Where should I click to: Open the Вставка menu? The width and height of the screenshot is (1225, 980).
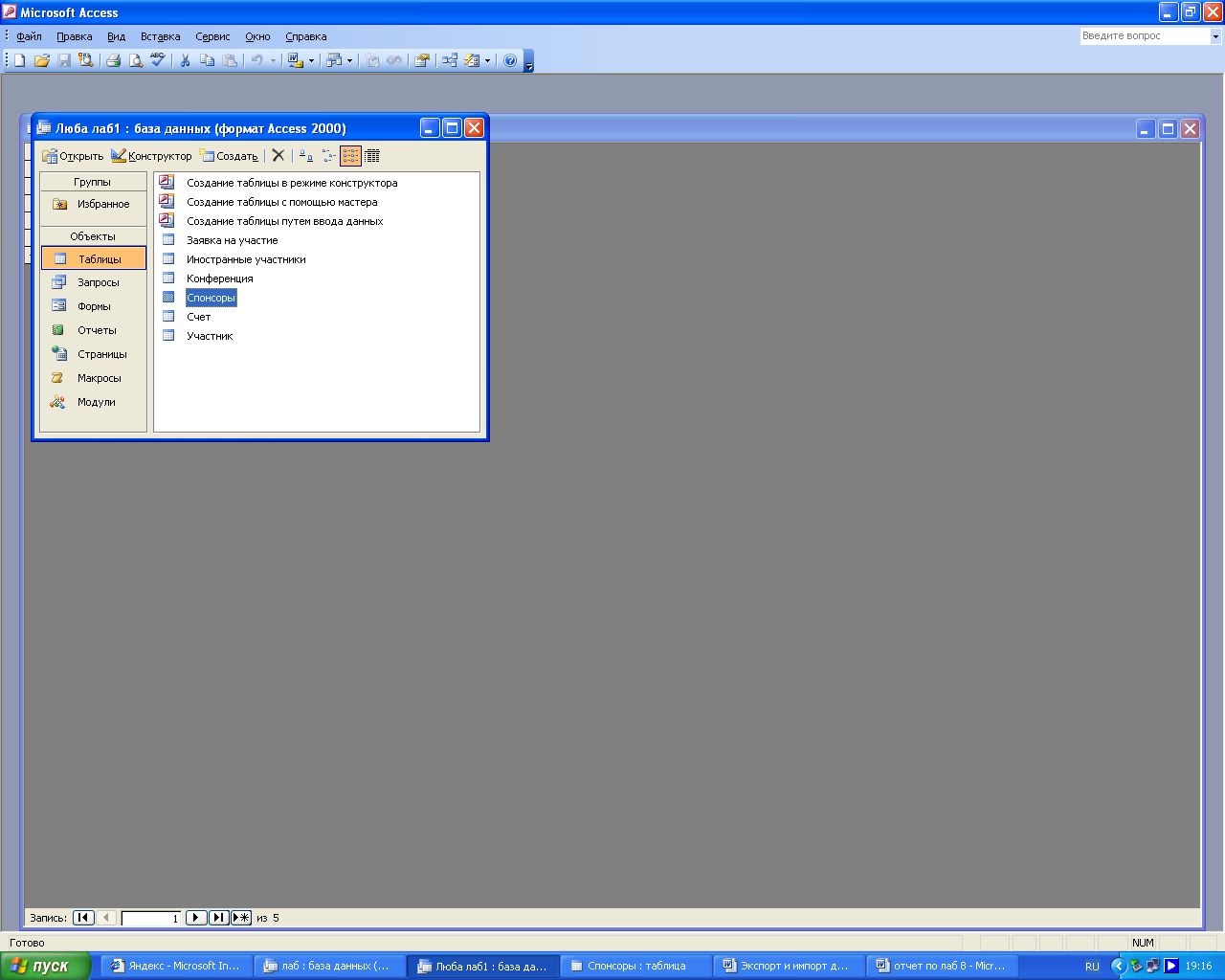pos(160,36)
